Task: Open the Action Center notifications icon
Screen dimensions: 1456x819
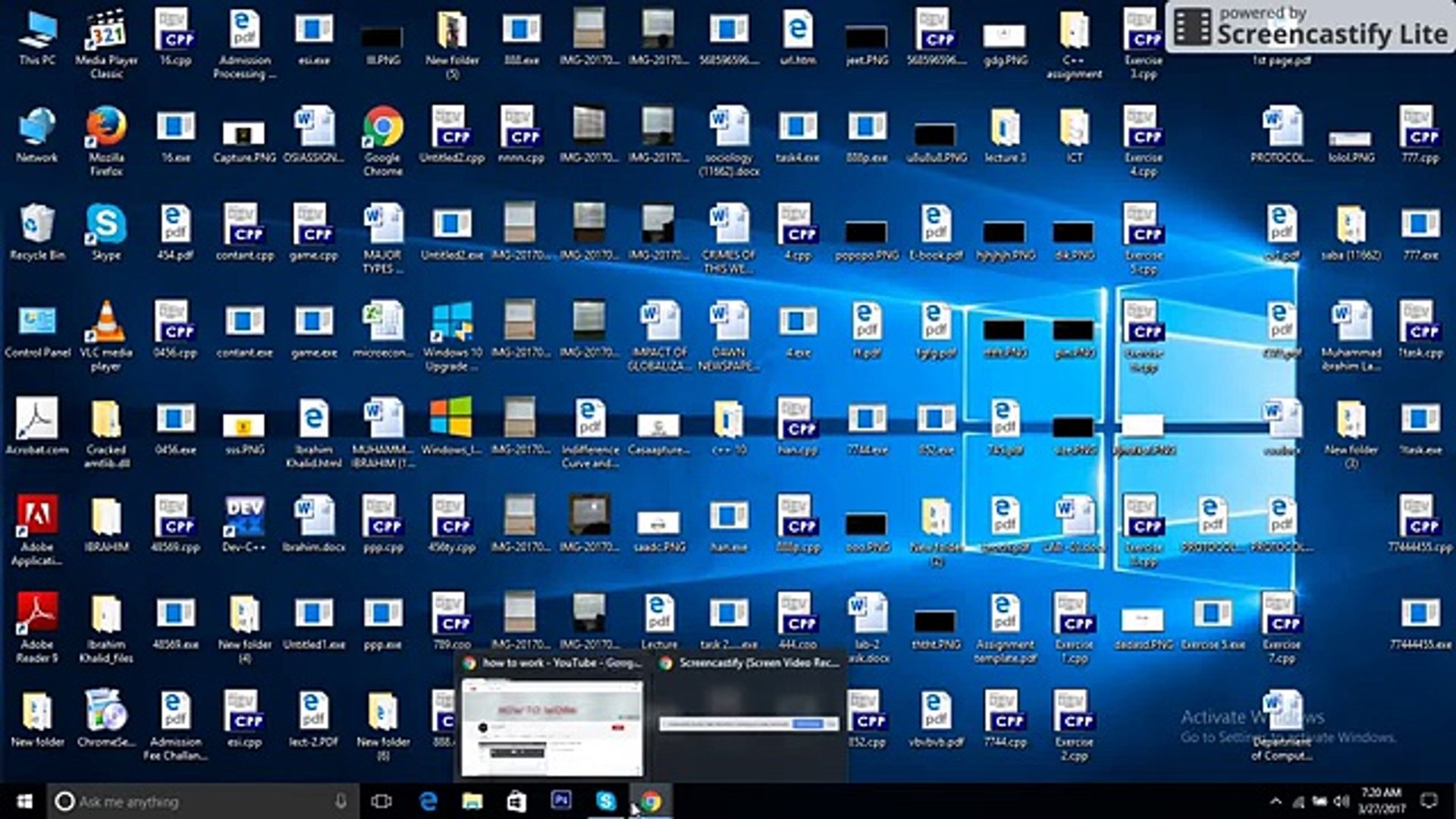Action: pos(1429,801)
